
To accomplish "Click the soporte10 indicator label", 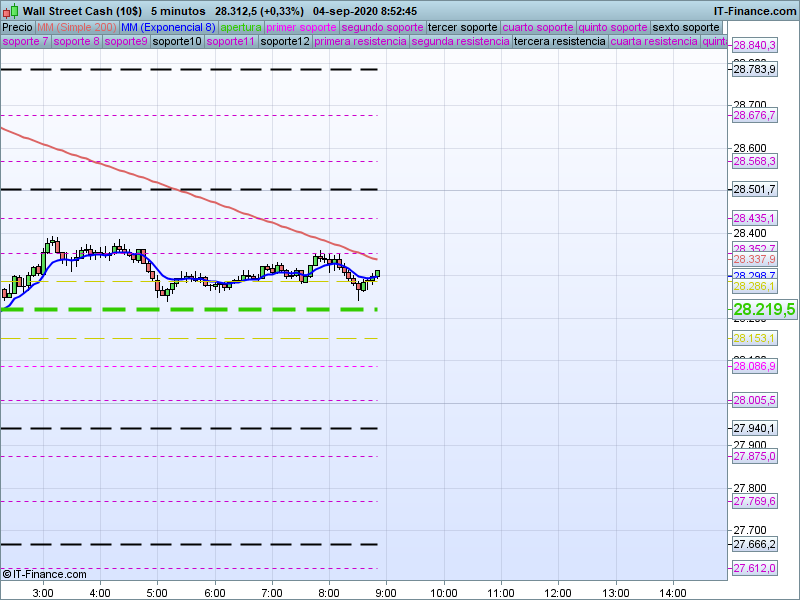I will 177,42.
